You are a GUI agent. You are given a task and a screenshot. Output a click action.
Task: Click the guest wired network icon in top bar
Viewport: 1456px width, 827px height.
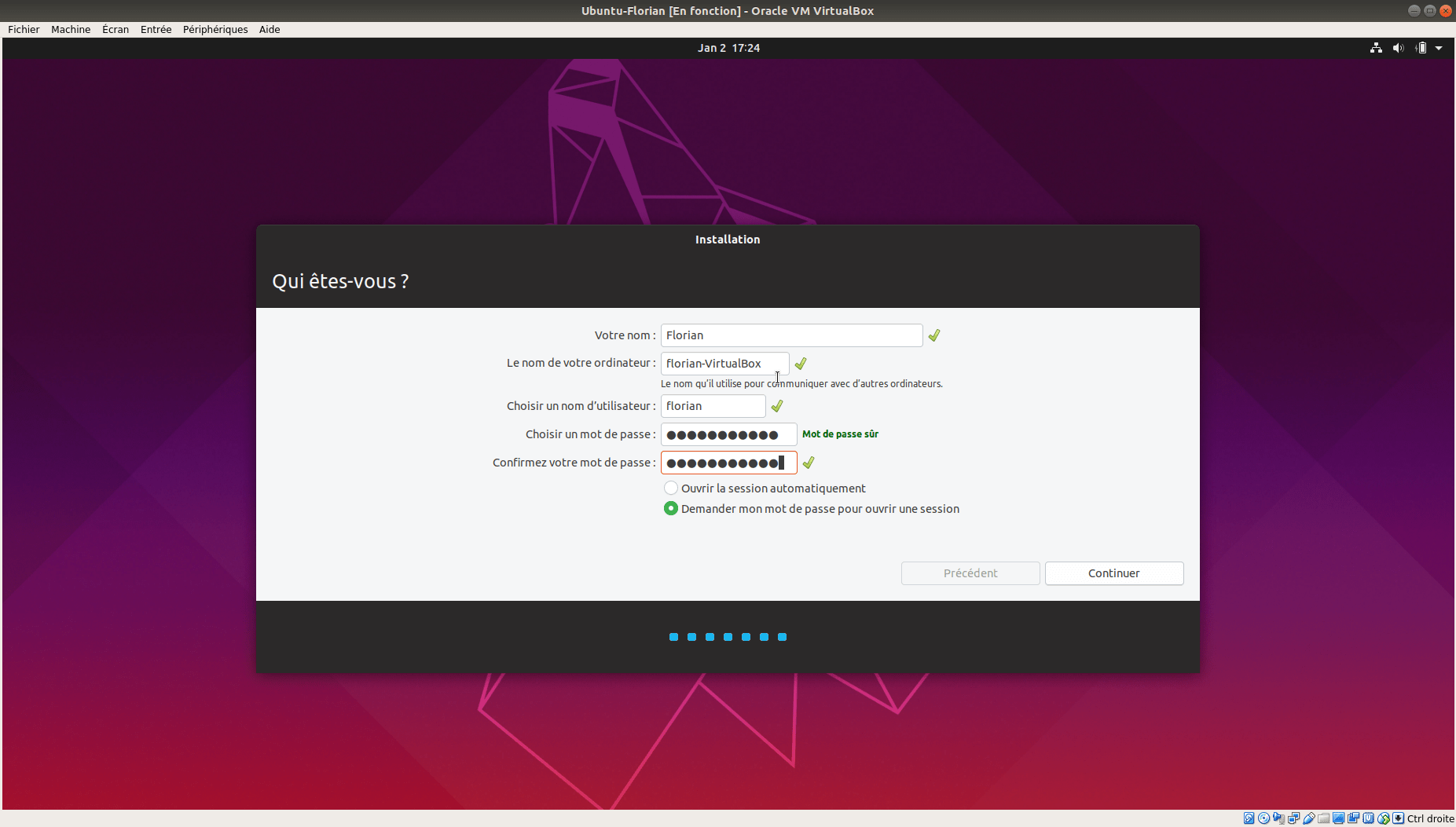coord(1376,48)
